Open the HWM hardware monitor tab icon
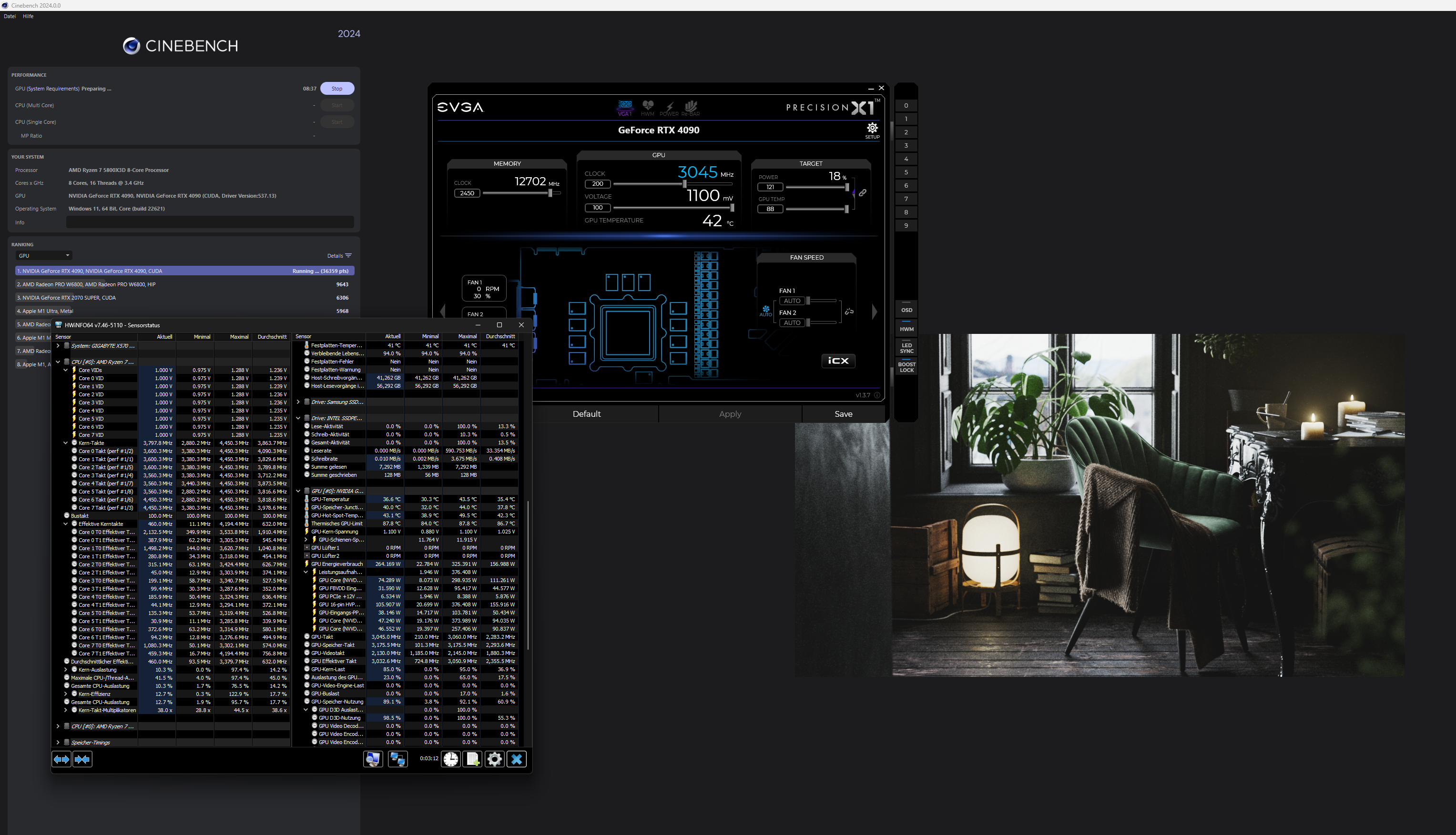Viewport: 1456px width, 835px height. click(x=648, y=107)
